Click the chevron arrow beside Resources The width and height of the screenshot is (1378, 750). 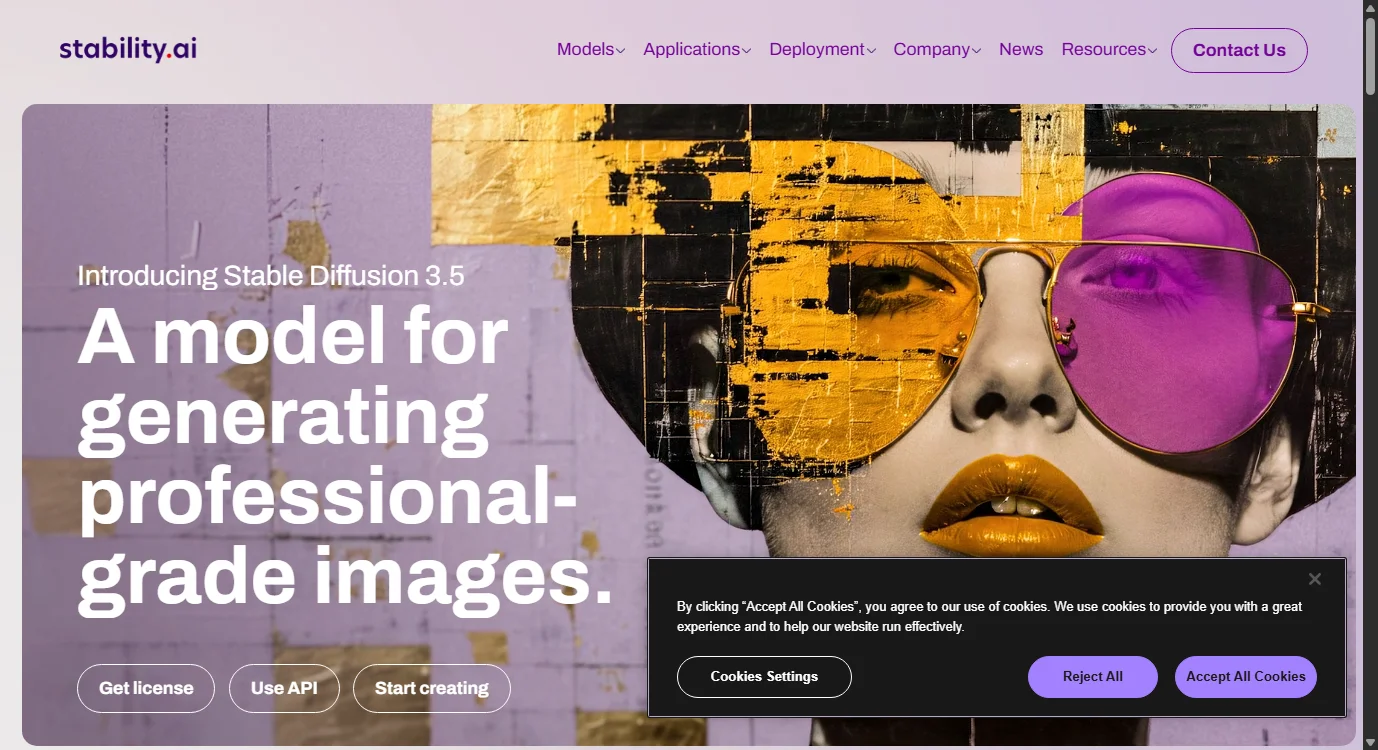point(1153,51)
